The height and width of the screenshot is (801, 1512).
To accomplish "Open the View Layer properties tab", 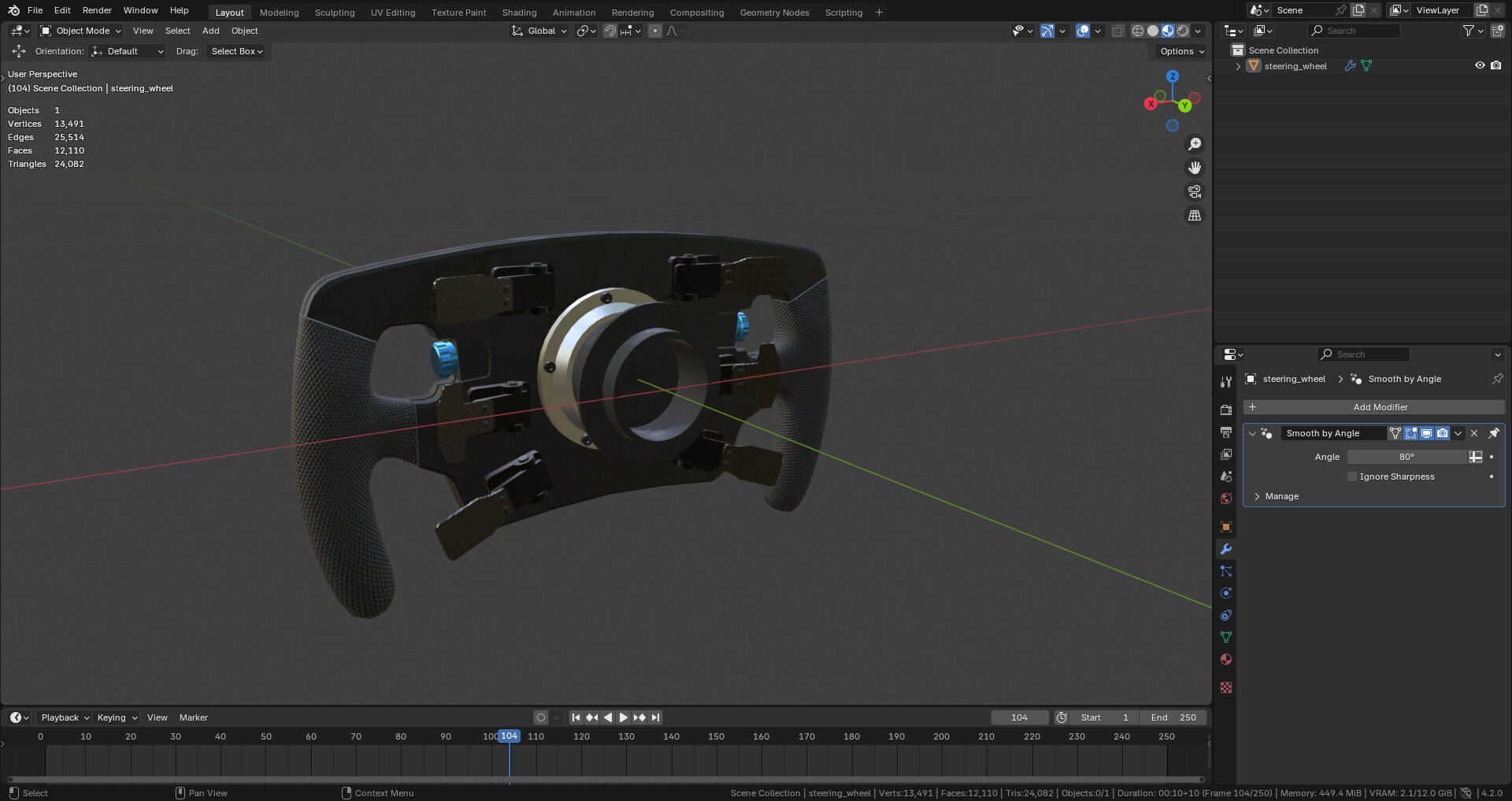I will [x=1225, y=454].
